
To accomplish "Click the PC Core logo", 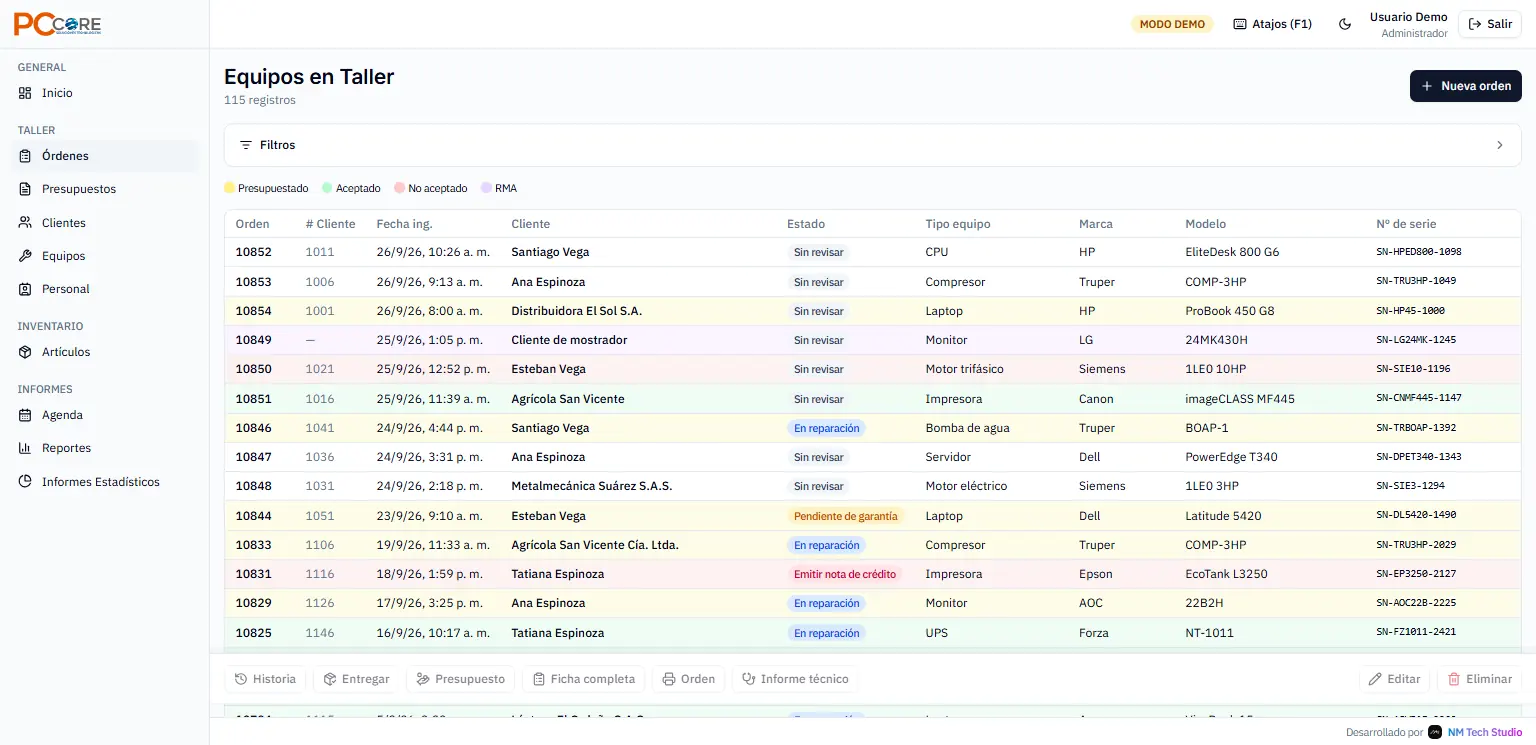I will point(57,24).
